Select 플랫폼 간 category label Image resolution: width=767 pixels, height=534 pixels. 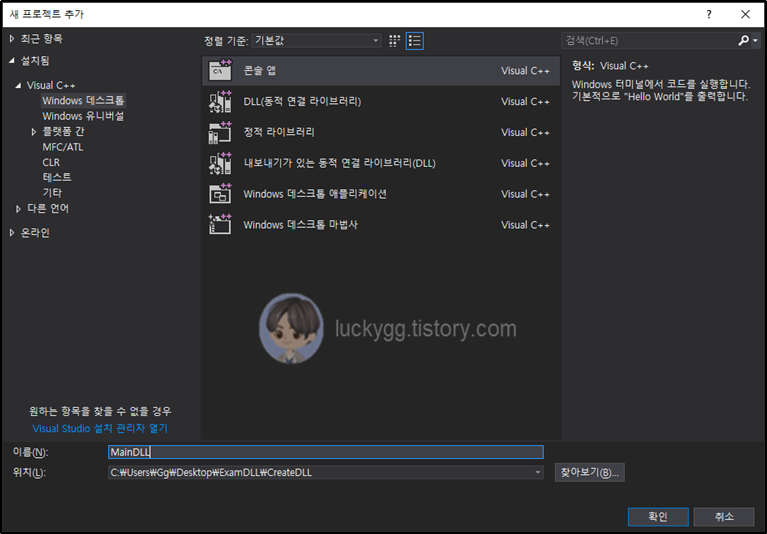click(x=63, y=132)
